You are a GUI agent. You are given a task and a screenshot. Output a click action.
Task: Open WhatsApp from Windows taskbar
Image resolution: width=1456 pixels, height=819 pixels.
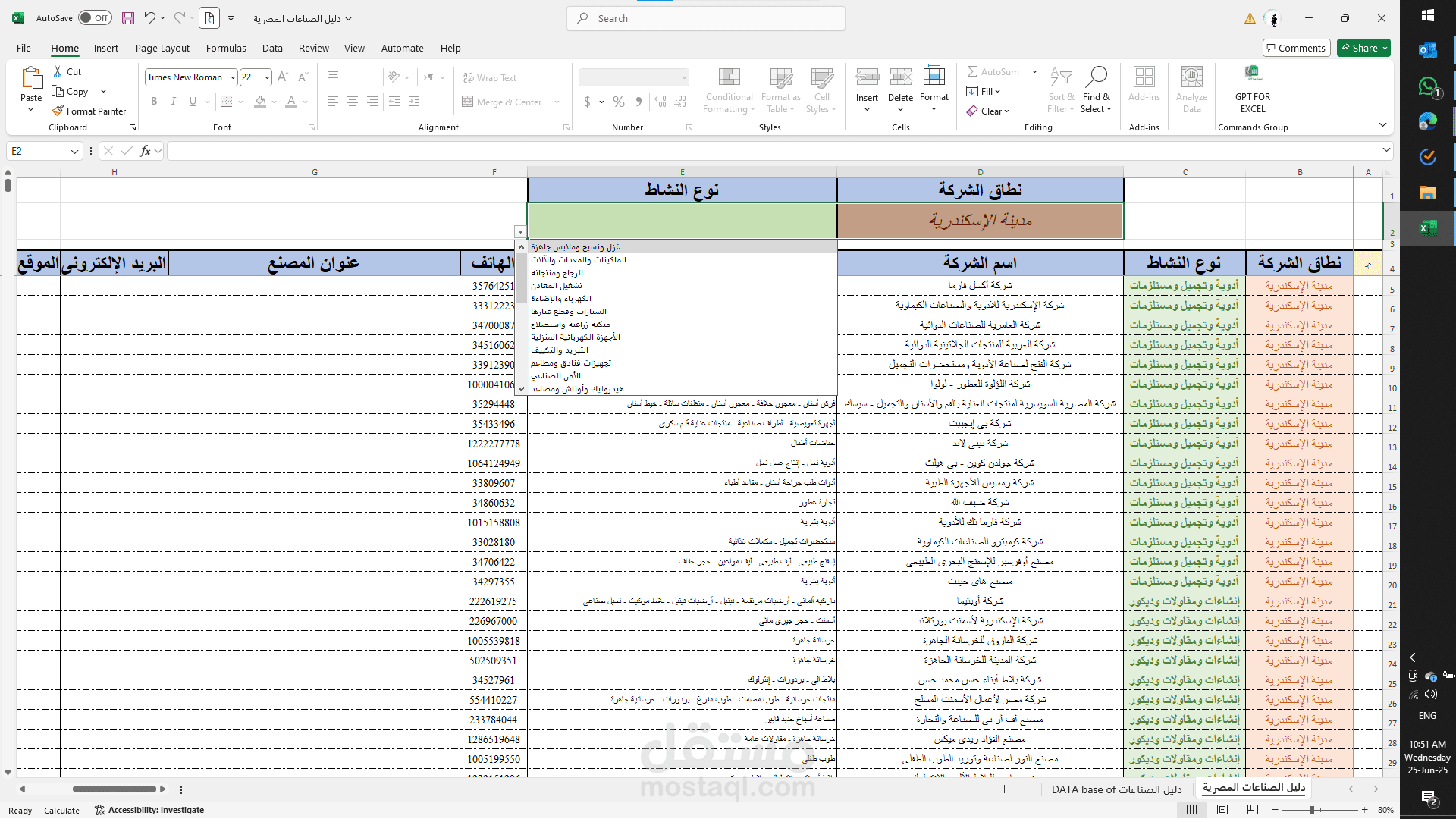(1428, 86)
